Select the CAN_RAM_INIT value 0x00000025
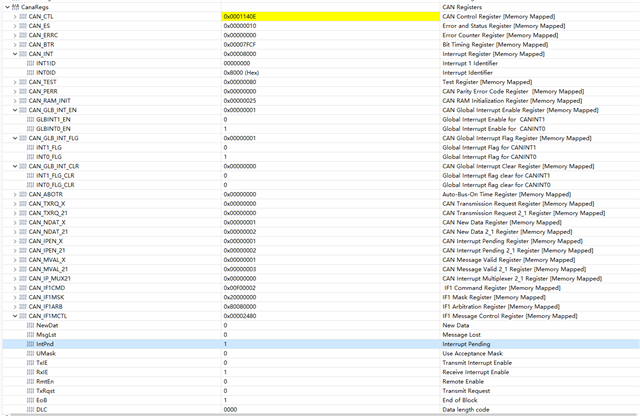The width and height of the screenshot is (640, 416). pyautogui.click(x=240, y=101)
